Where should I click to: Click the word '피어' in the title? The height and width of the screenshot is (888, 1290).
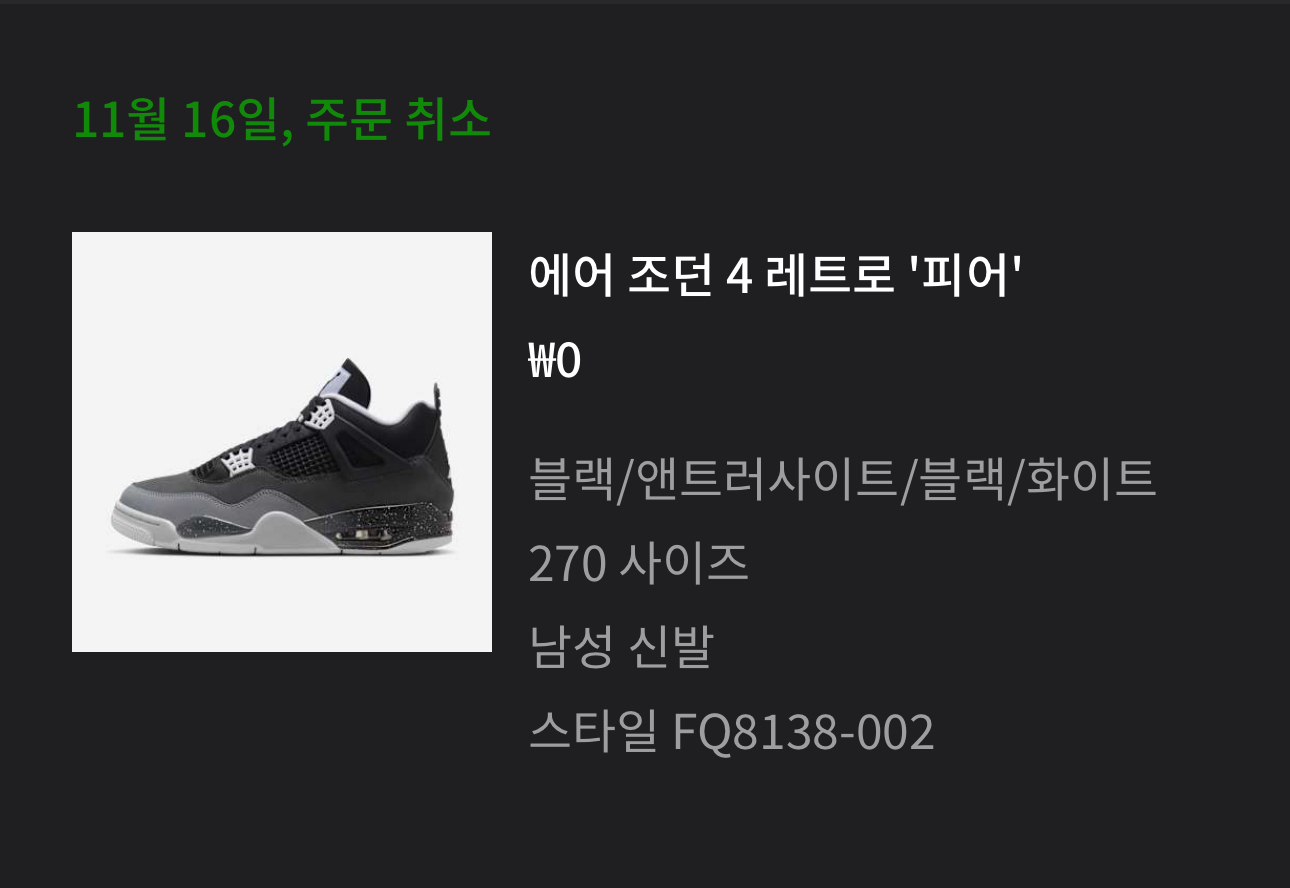pos(963,276)
